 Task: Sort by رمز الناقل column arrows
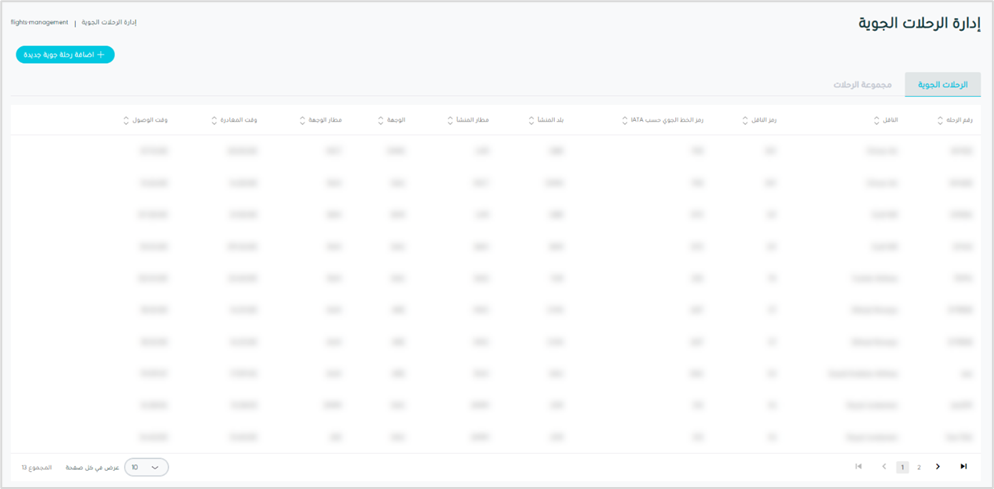pos(746,120)
